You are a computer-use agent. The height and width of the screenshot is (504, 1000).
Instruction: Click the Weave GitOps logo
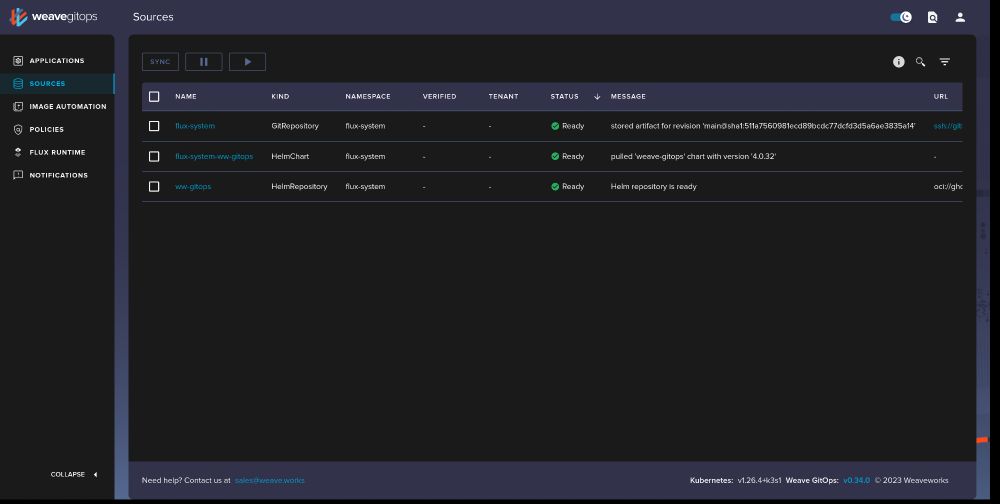(54, 17)
